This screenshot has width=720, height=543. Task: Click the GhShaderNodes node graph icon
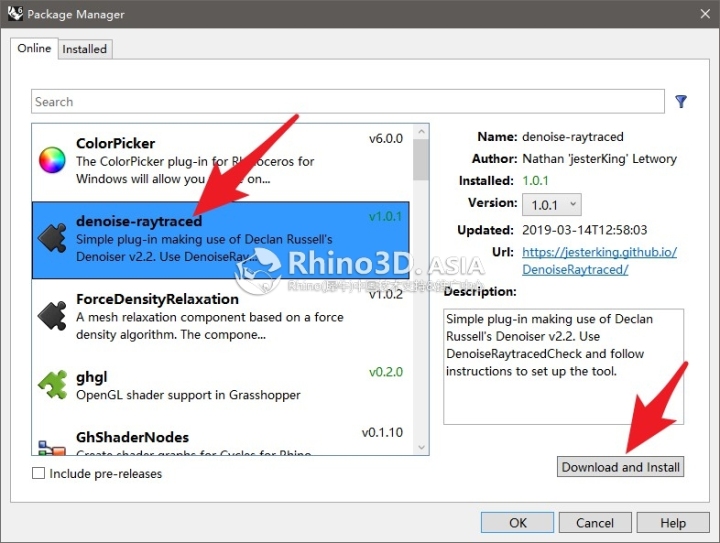52,448
